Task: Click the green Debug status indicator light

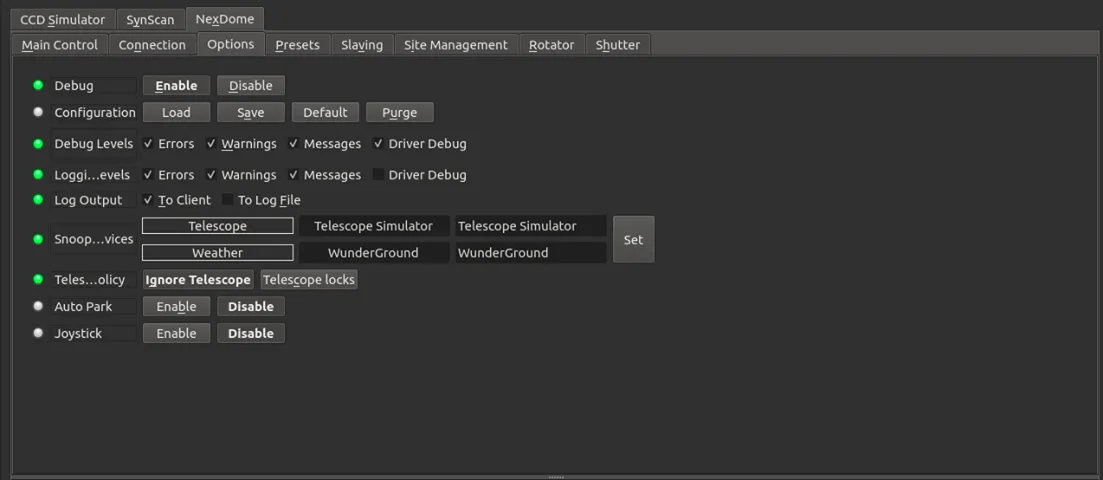Action: tap(38, 85)
